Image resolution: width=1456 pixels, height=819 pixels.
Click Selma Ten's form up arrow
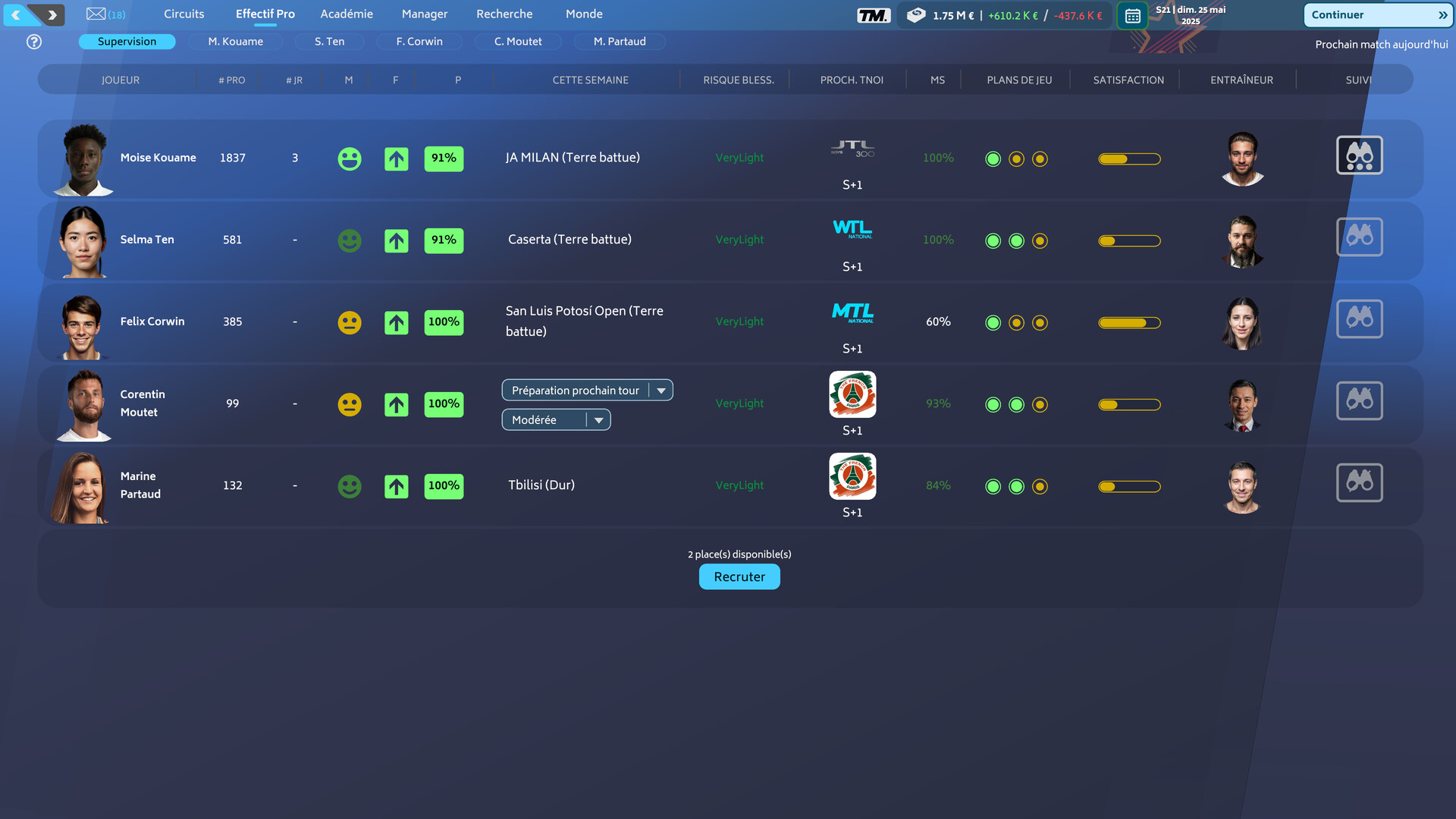click(x=397, y=241)
